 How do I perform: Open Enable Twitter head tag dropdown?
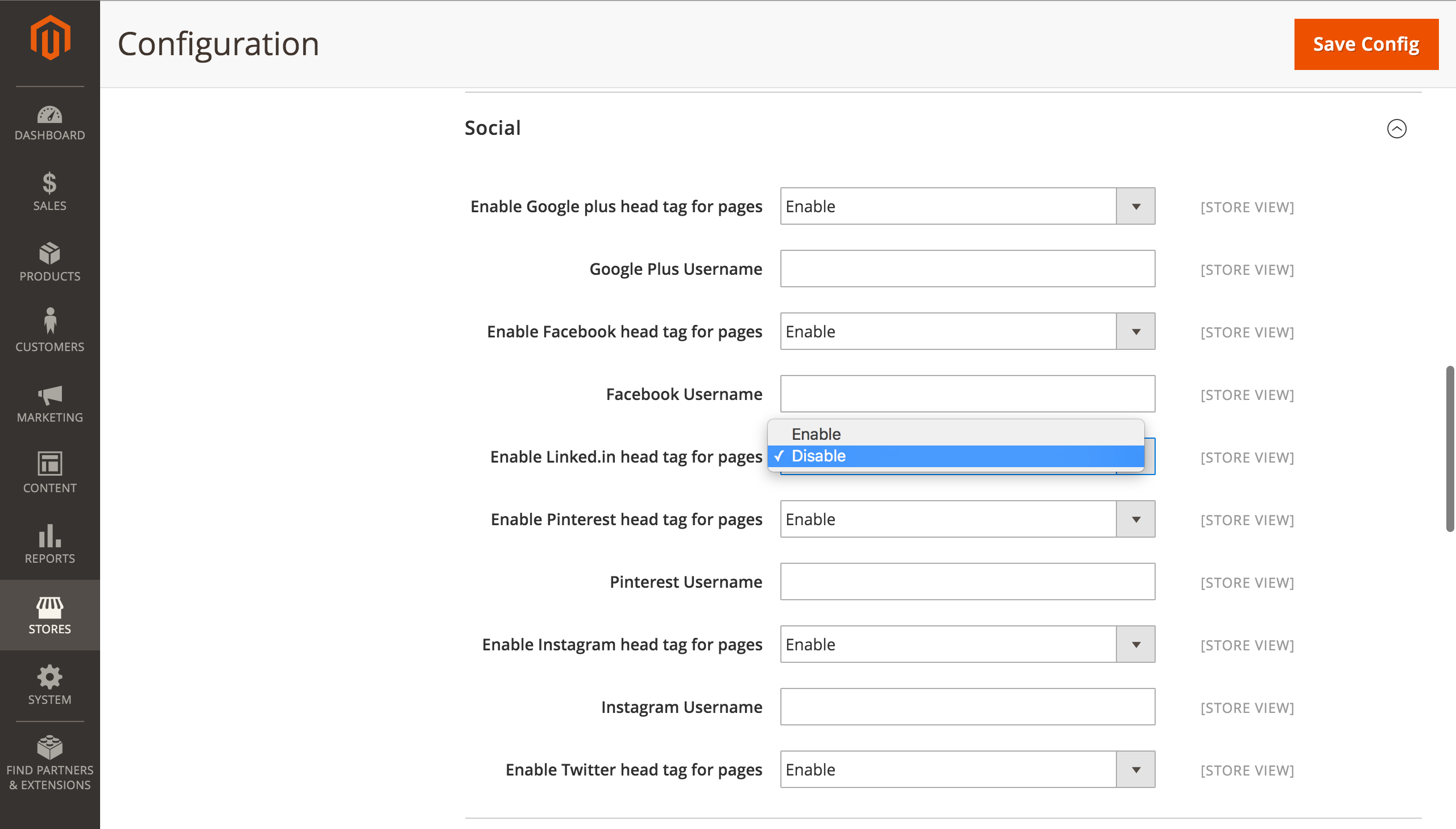[x=967, y=770]
